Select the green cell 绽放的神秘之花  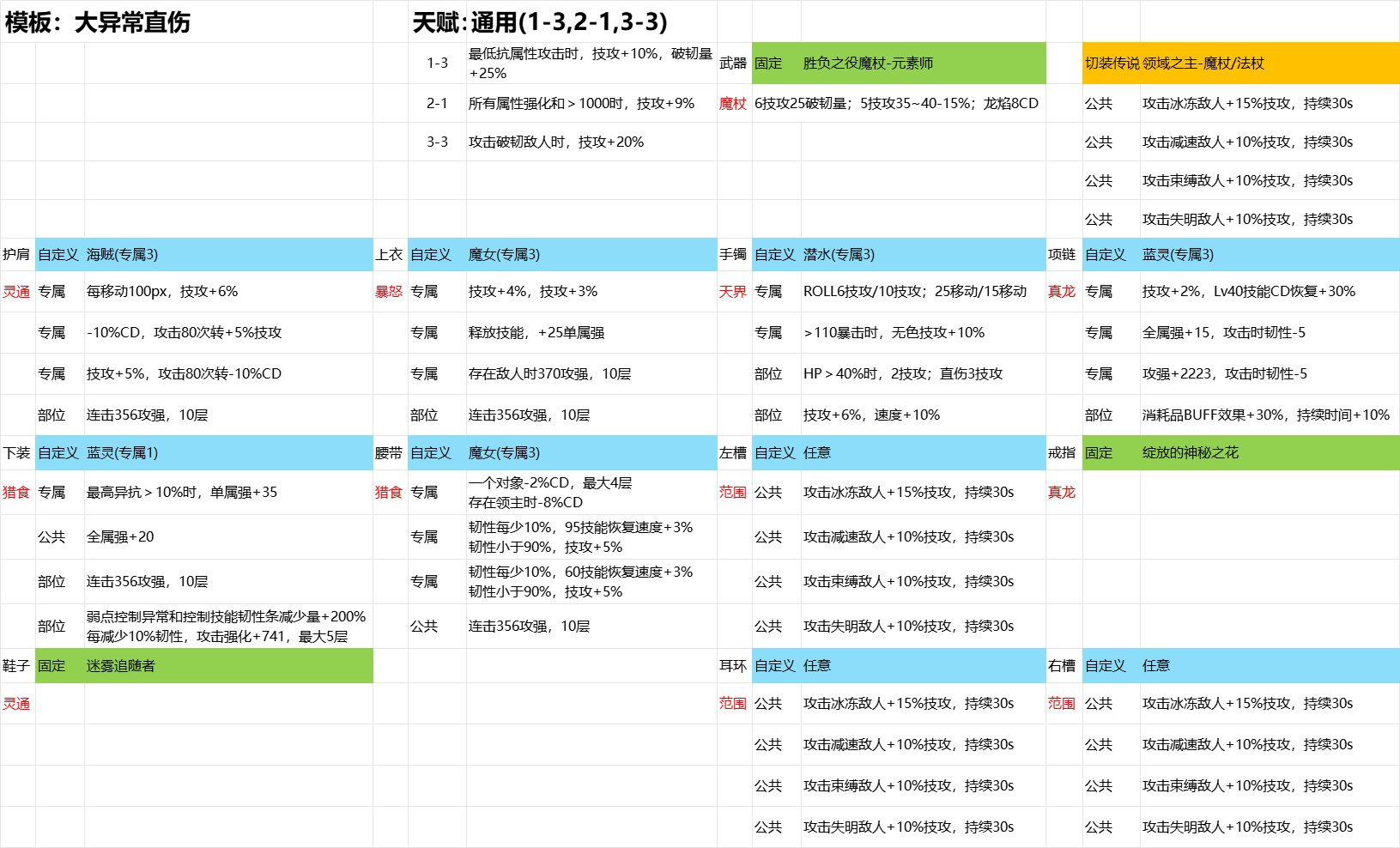pyautogui.click(x=1270, y=453)
